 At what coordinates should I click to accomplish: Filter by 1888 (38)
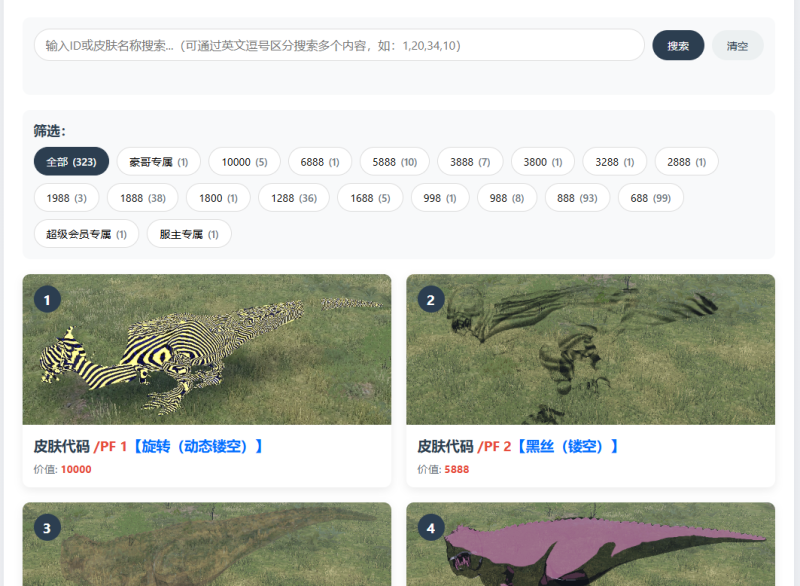[142, 197]
